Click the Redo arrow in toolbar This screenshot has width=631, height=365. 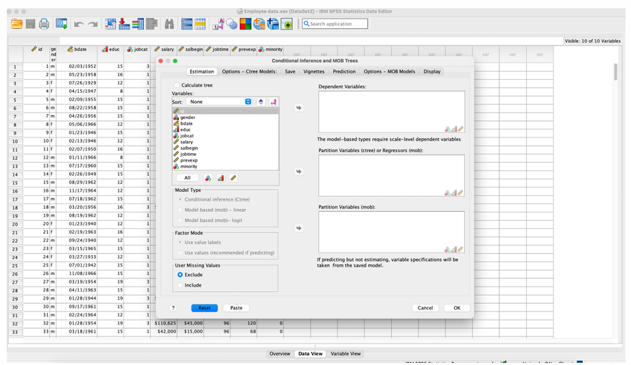[93, 24]
